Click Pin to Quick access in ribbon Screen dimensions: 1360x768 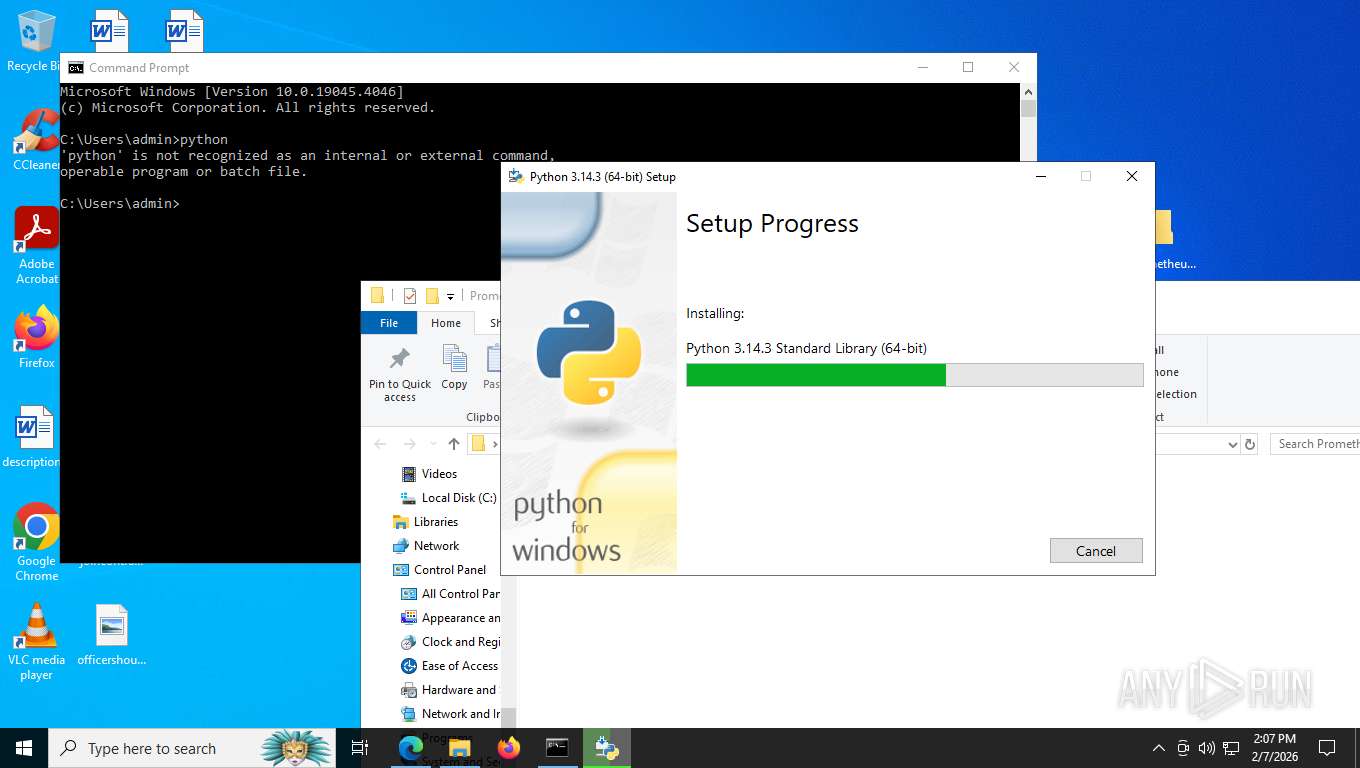point(400,375)
